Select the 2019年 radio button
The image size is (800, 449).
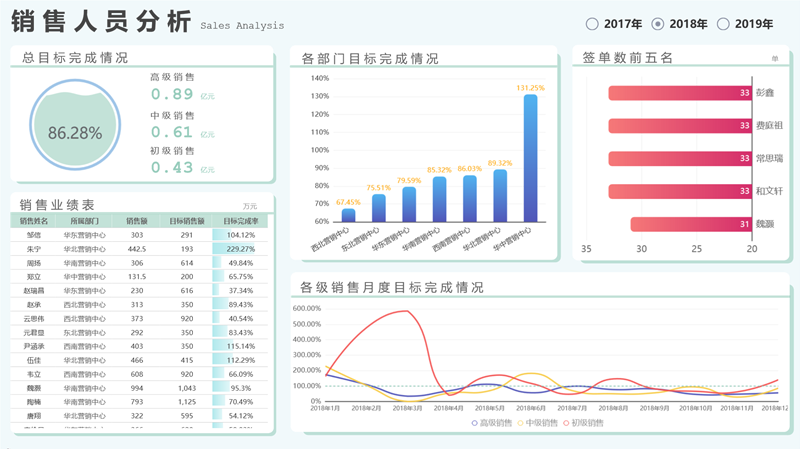pyautogui.click(x=724, y=24)
